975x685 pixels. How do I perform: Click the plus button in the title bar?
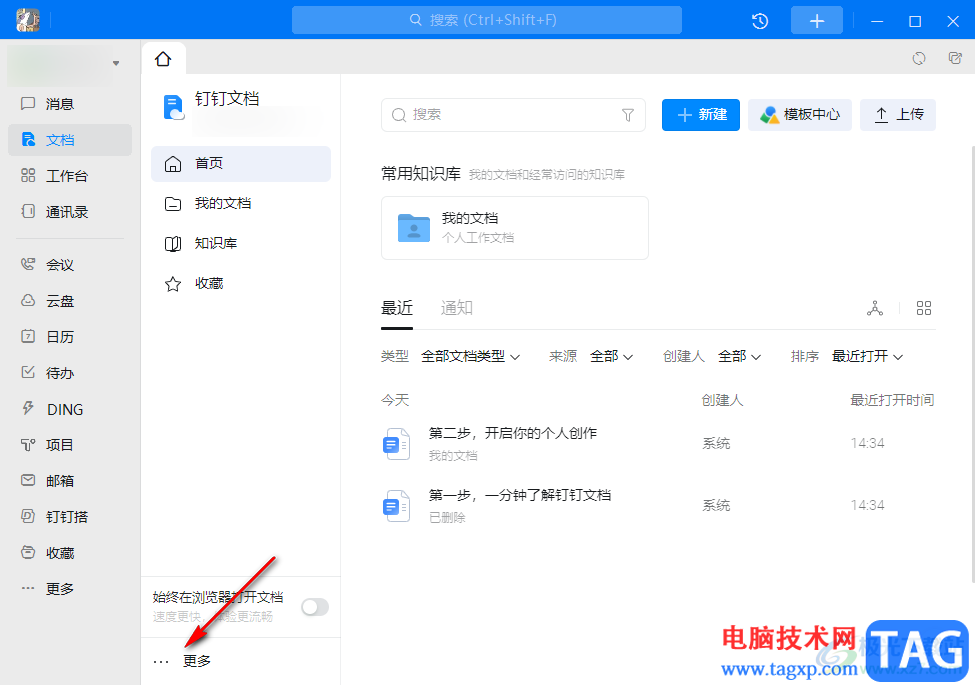click(x=816, y=21)
